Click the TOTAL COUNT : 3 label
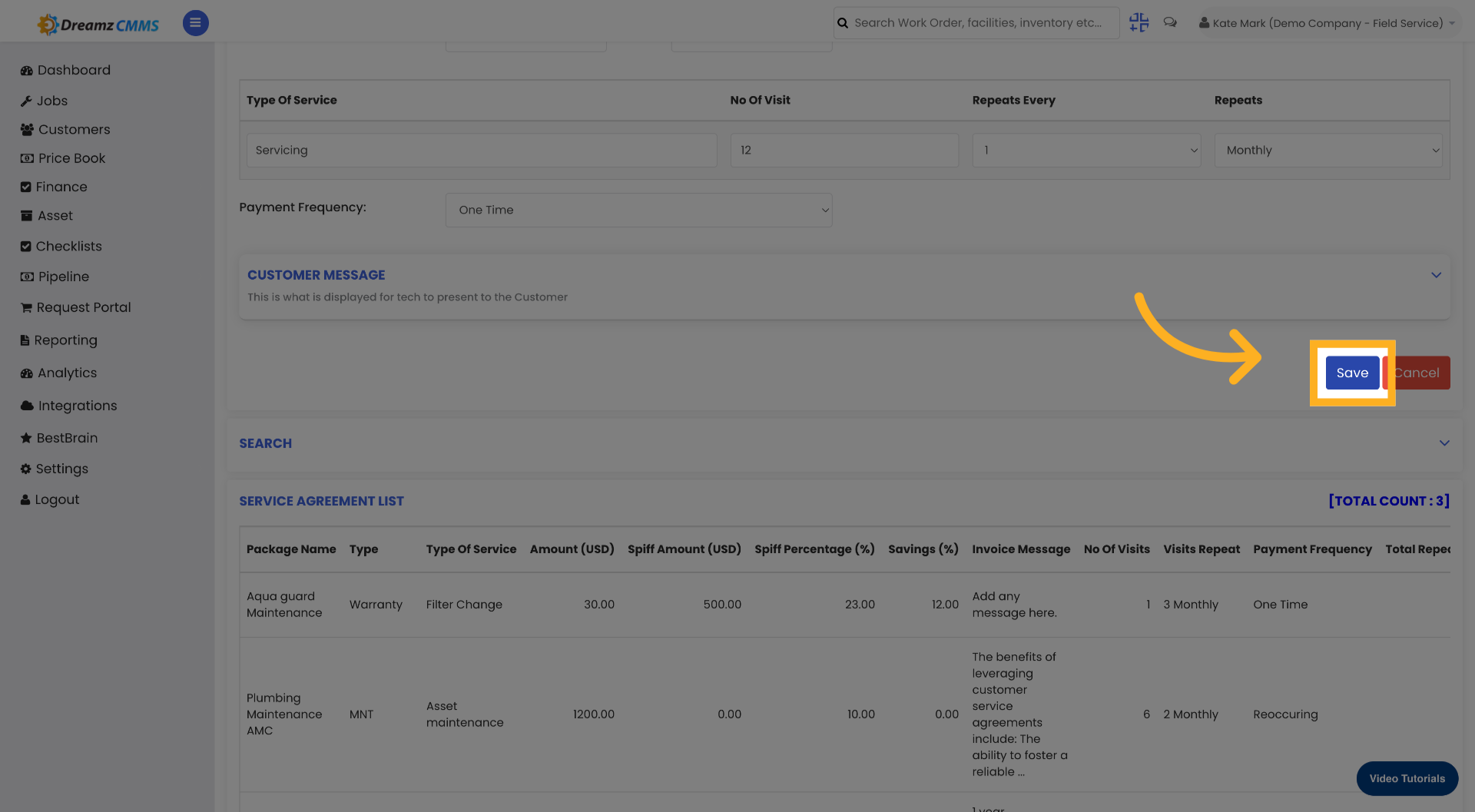The height and width of the screenshot is (812, 1475). tap(1389, 502)
